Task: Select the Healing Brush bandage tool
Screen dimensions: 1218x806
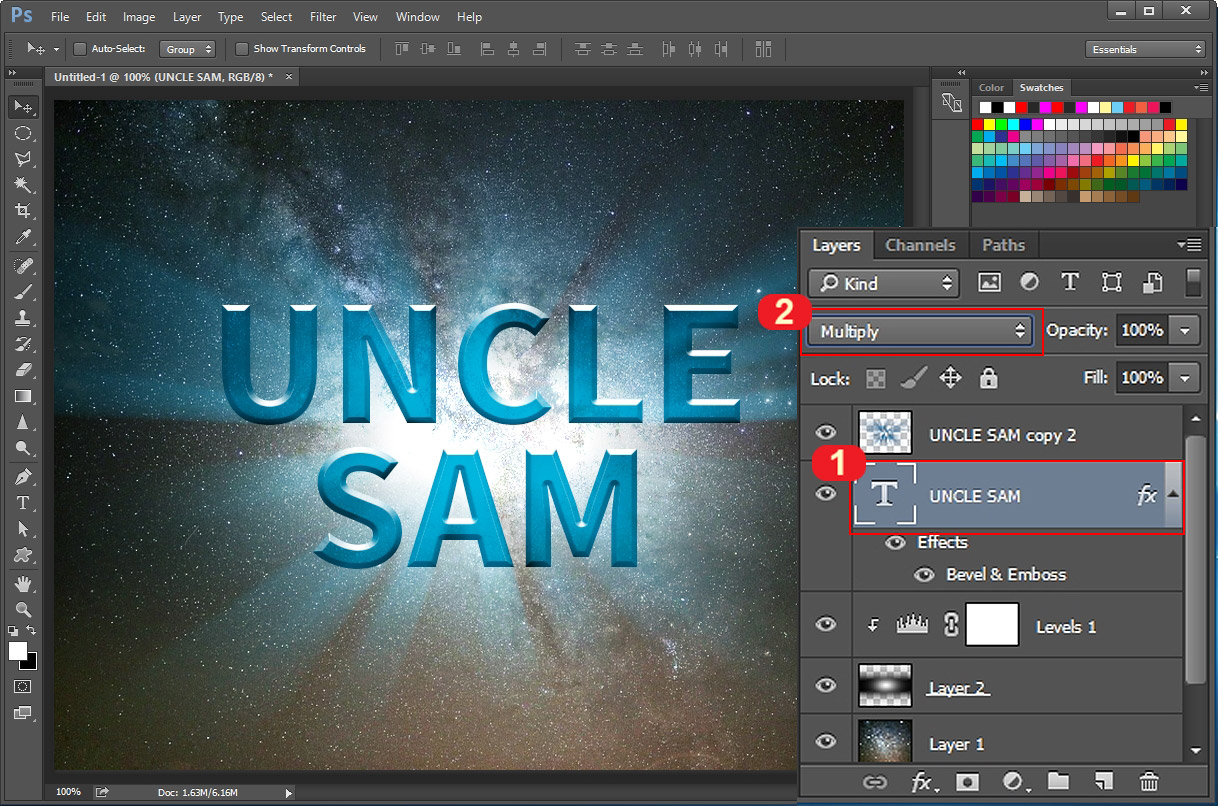Action: tap(23, 266)
